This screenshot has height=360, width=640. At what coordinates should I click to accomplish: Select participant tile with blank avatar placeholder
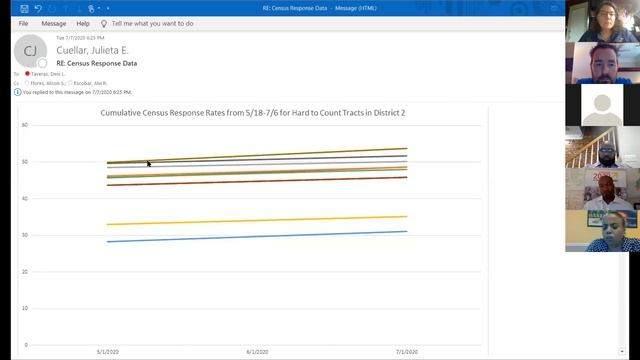[602, 105]
